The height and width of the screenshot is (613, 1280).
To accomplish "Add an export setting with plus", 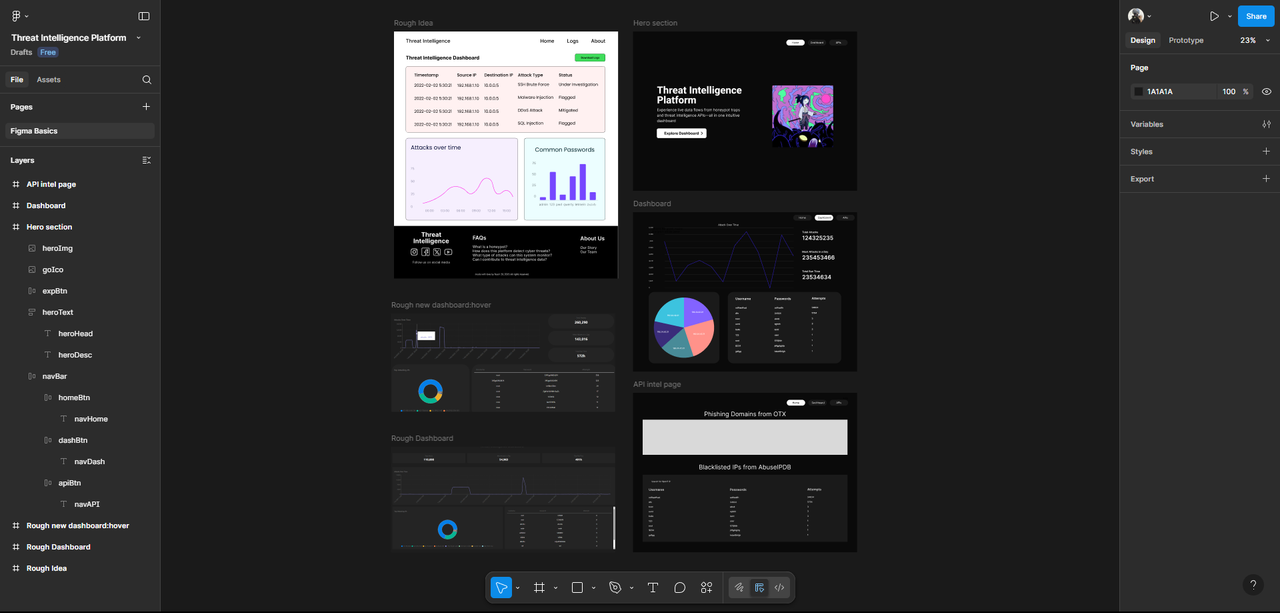I will click(x=1266, y=179).
